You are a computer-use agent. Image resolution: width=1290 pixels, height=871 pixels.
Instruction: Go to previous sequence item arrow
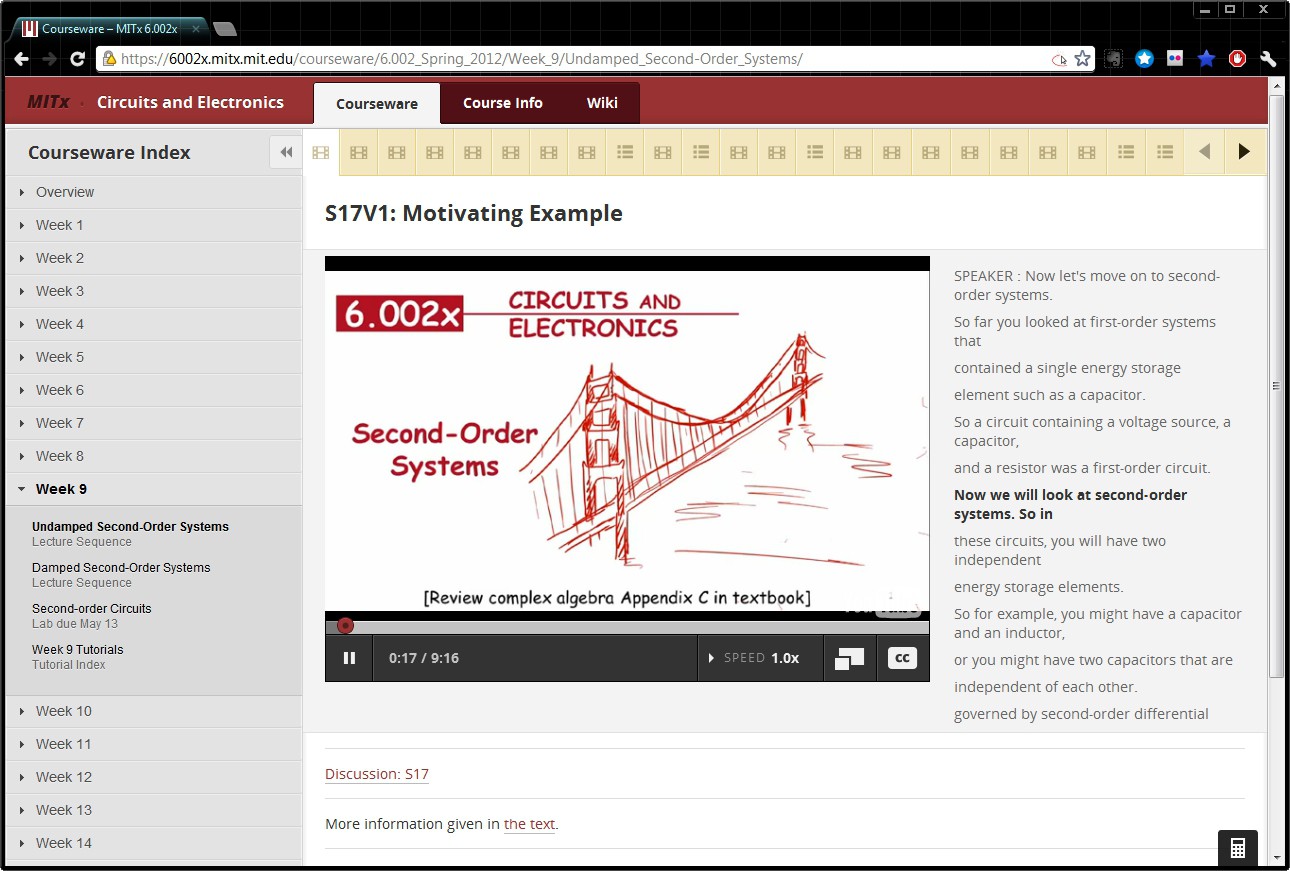tap(1204, 152)
